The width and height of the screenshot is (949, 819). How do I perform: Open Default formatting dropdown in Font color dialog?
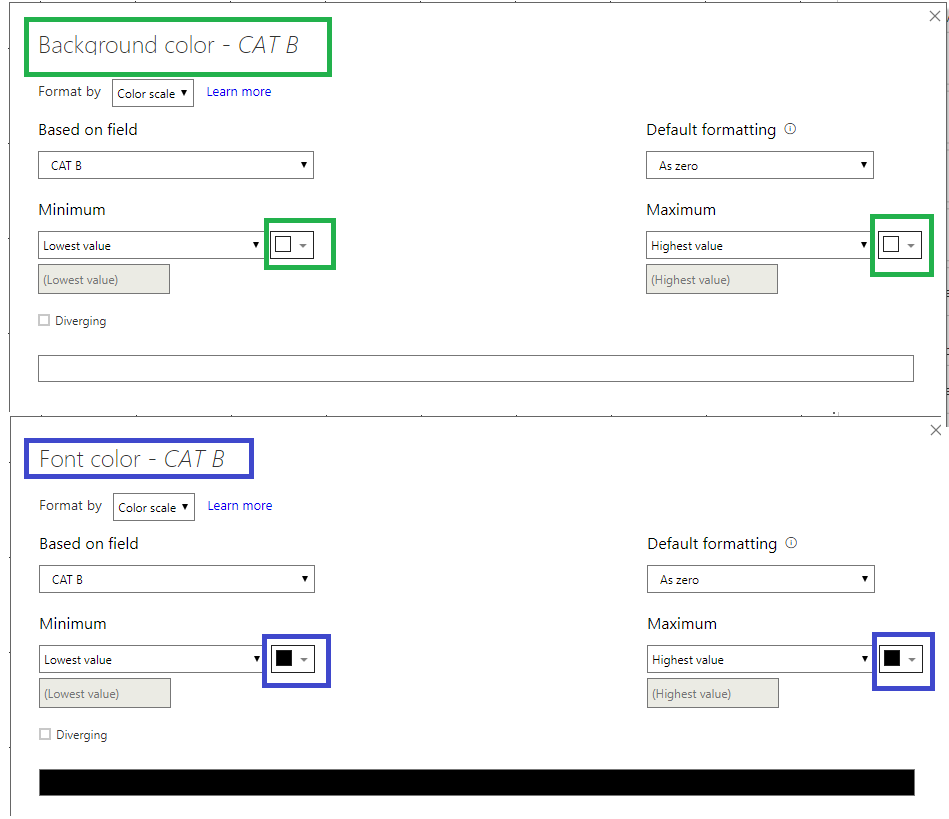761,579
